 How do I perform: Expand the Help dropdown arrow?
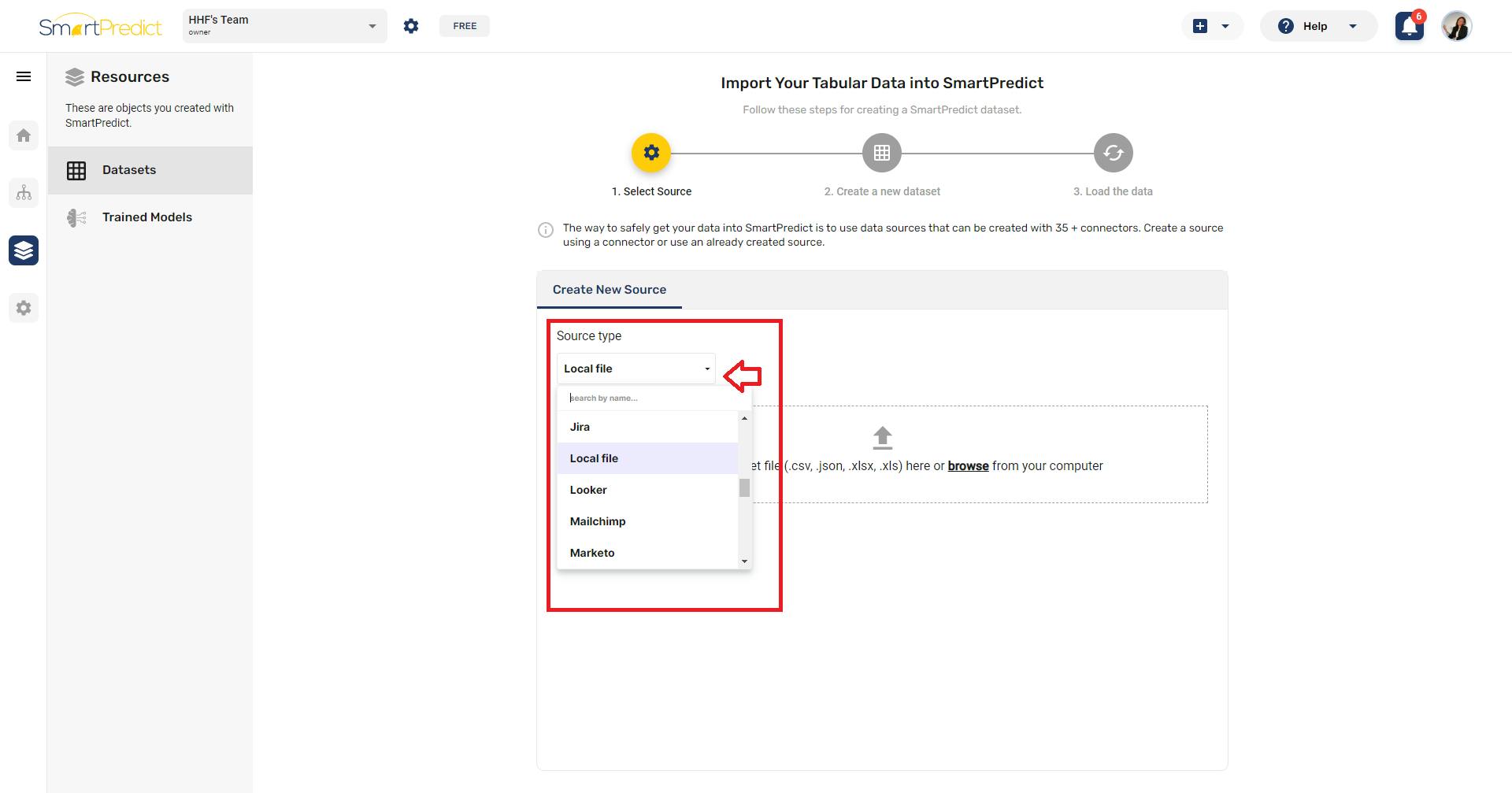tap(1353, 26)
